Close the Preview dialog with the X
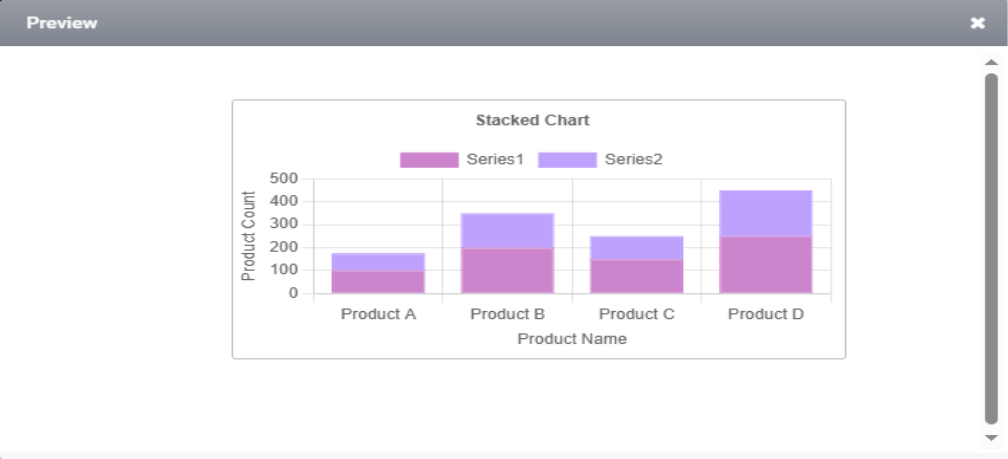Image resolution: width=1008 pixels, height=459 pixels. (977, 23)
